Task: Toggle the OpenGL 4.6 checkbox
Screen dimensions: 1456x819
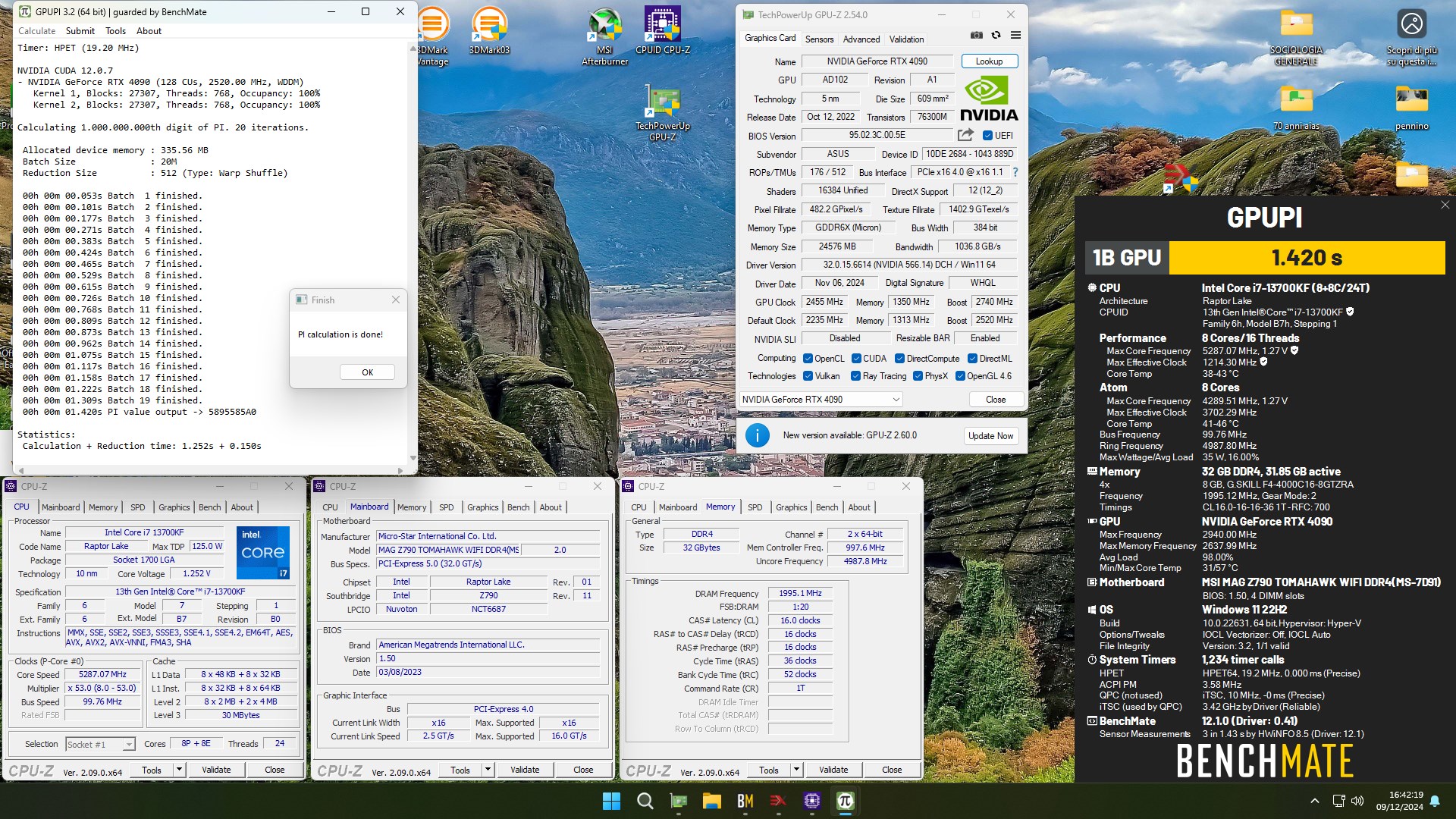Action: tap(960, 376)
